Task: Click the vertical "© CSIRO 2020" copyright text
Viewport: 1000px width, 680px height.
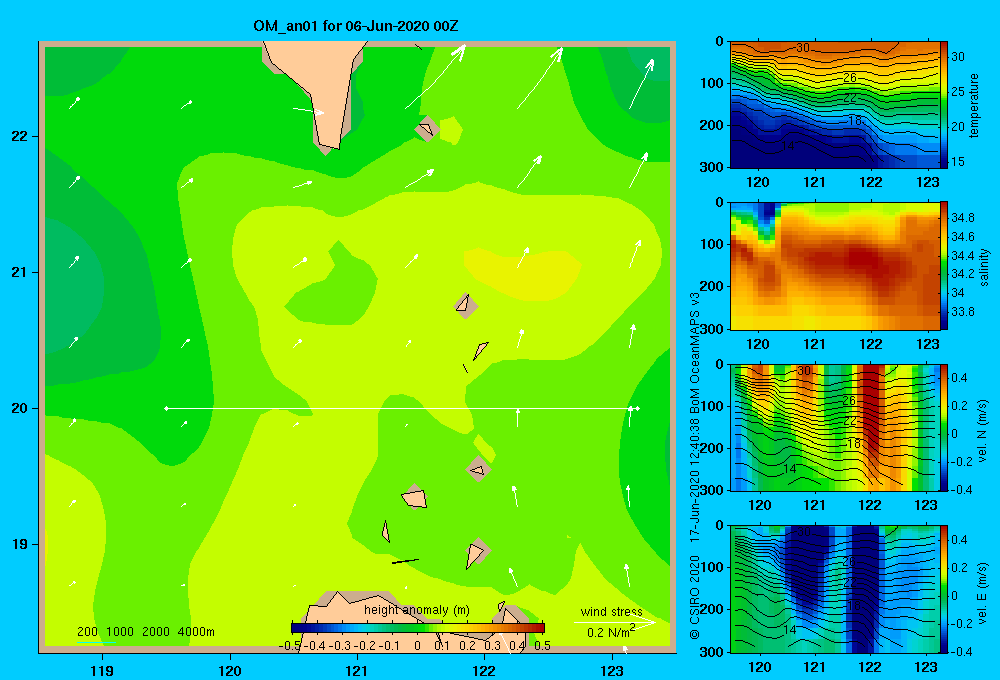Action: point(695,598)
